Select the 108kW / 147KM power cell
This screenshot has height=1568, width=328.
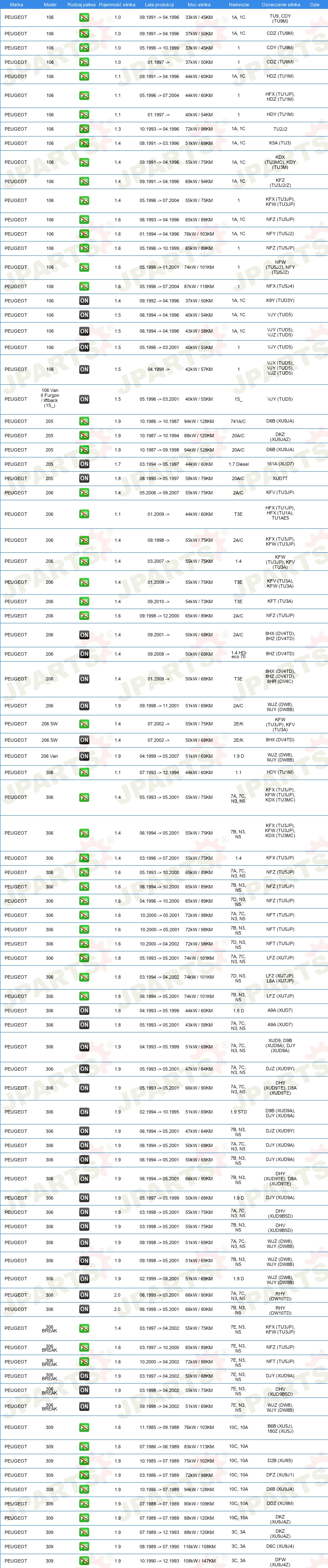point(200,1561)
